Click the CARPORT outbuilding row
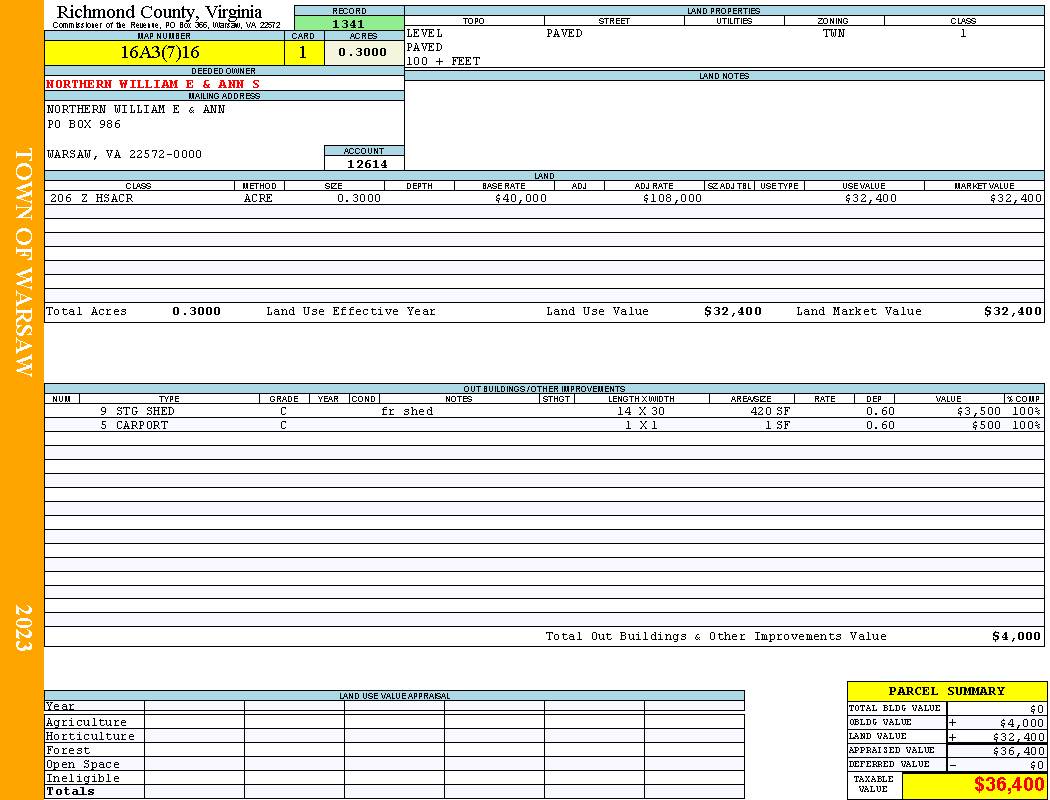Image resolution: width=1050 pixels, height=800 pixels. [x=544, y=425]
